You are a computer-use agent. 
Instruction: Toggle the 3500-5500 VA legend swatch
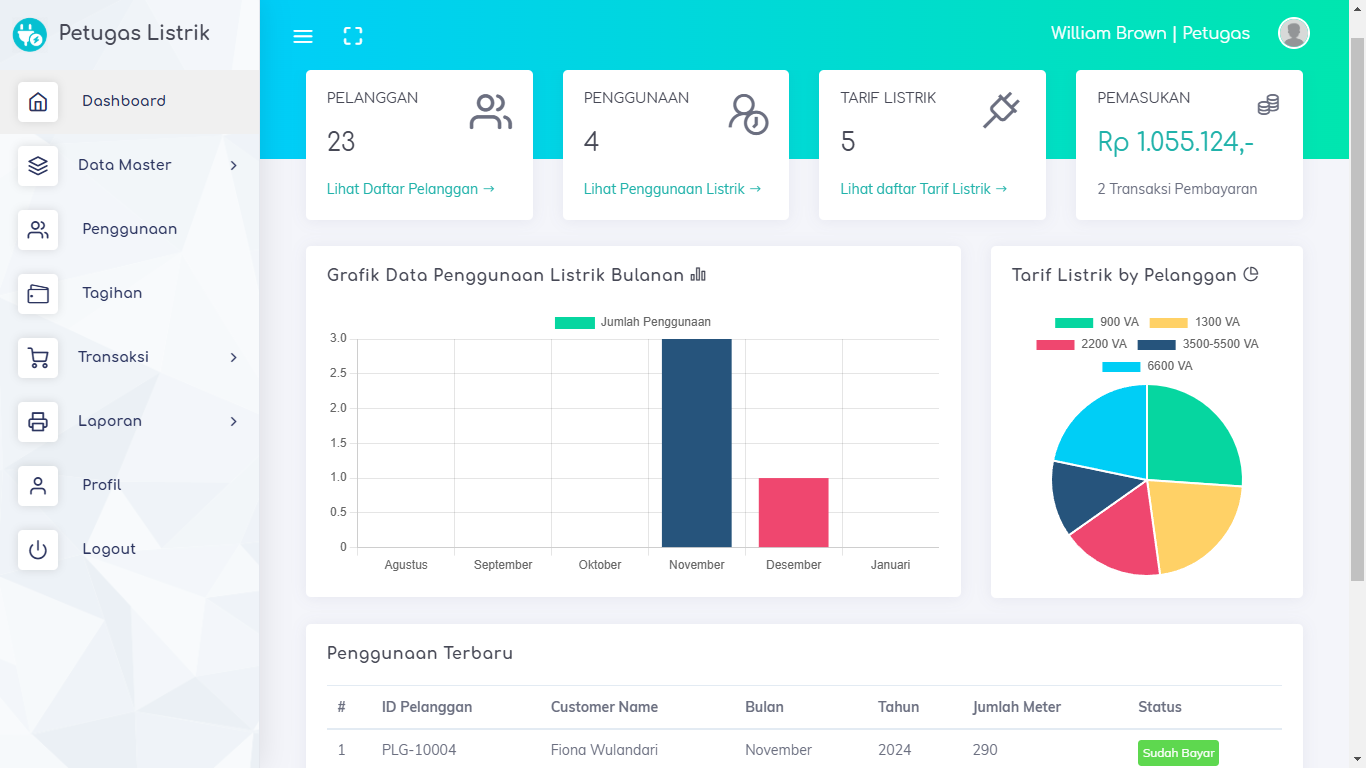pyautogui.click(x=1157, y=344)
